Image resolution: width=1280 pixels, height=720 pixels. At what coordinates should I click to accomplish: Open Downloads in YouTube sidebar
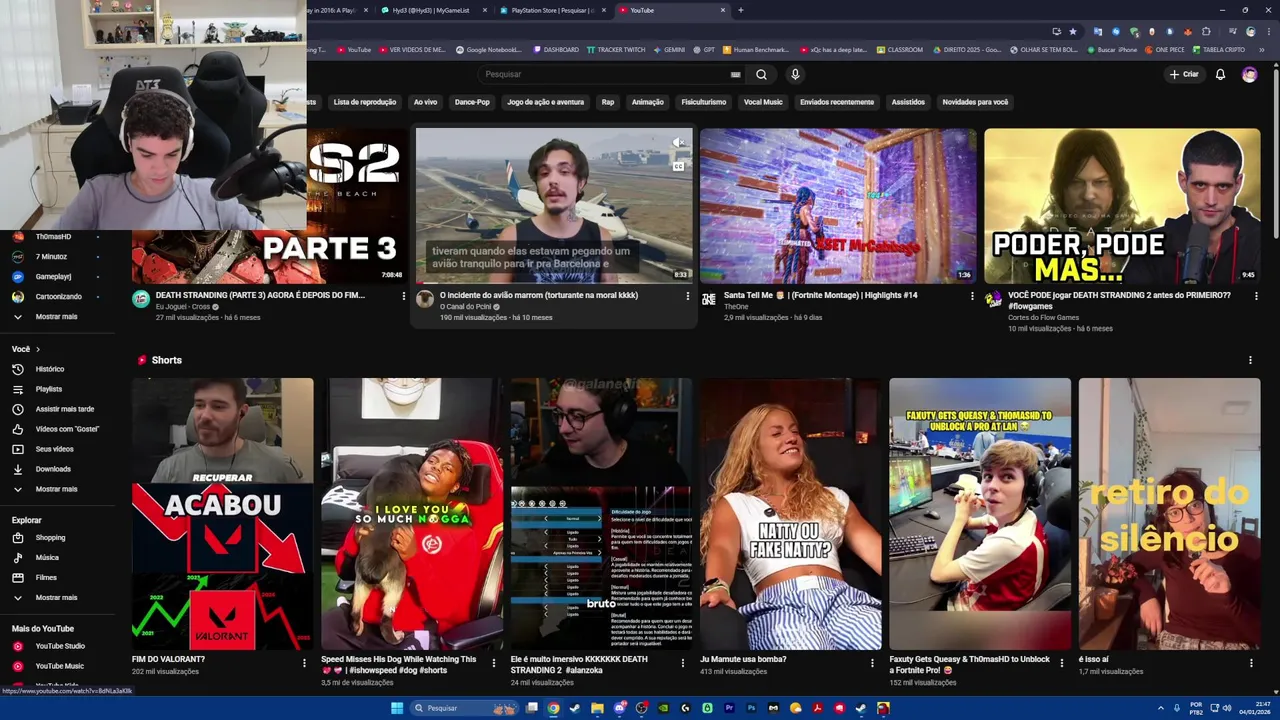tap(53, 469)
